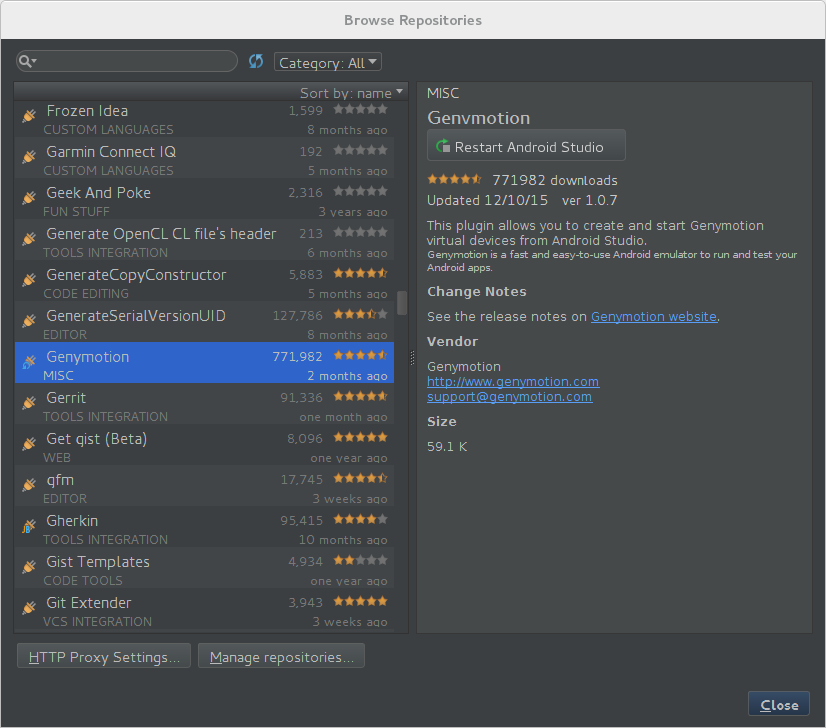Click the Change Notes heading
This screenshot has width=826, height=728.
tap(477, 291)
